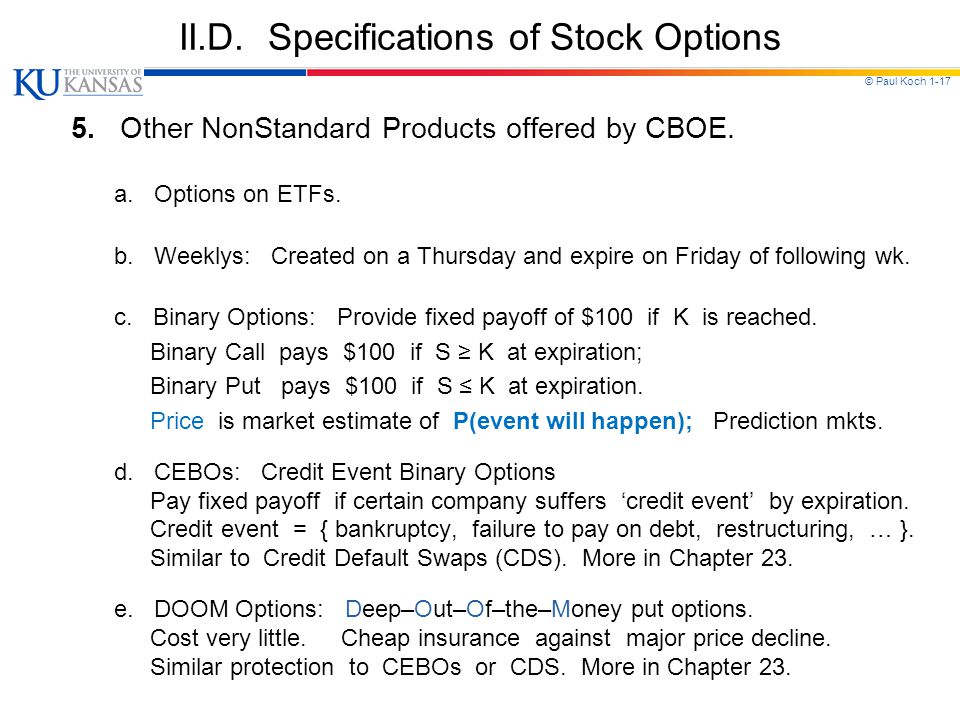Click 'Credit Default Swaps (CDS)' text
Screen dimensions: 960x720
pyautogui.click(x=413, y=558)
